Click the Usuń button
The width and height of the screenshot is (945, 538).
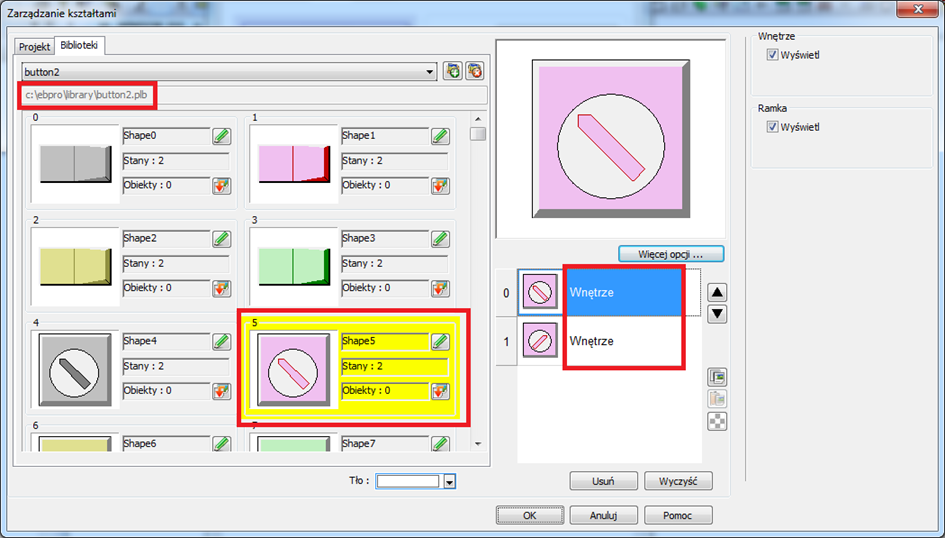pos(603,481)
